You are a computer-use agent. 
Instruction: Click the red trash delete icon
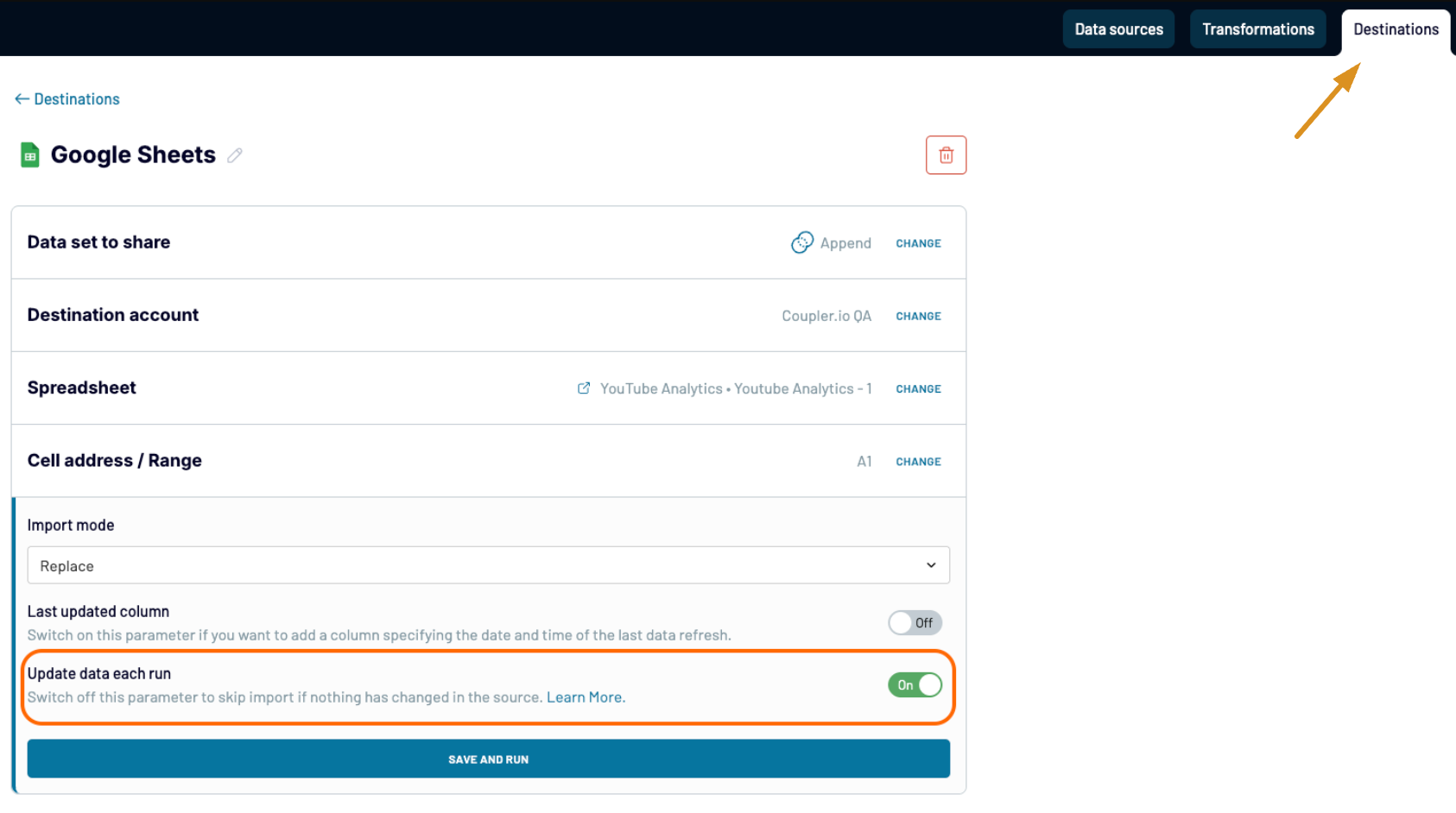pyautogui.click(x=946, y=155)
